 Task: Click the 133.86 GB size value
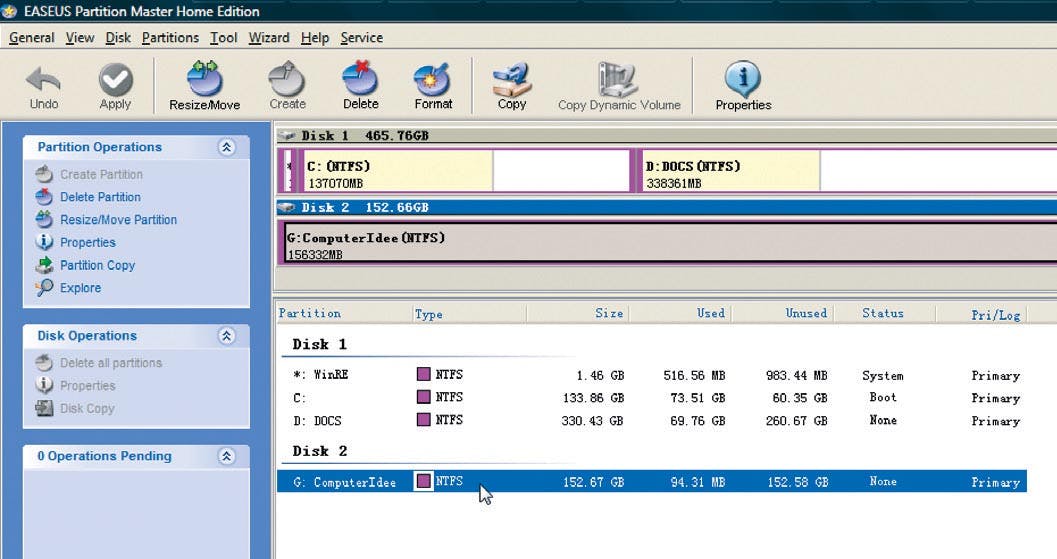[593, 398]
